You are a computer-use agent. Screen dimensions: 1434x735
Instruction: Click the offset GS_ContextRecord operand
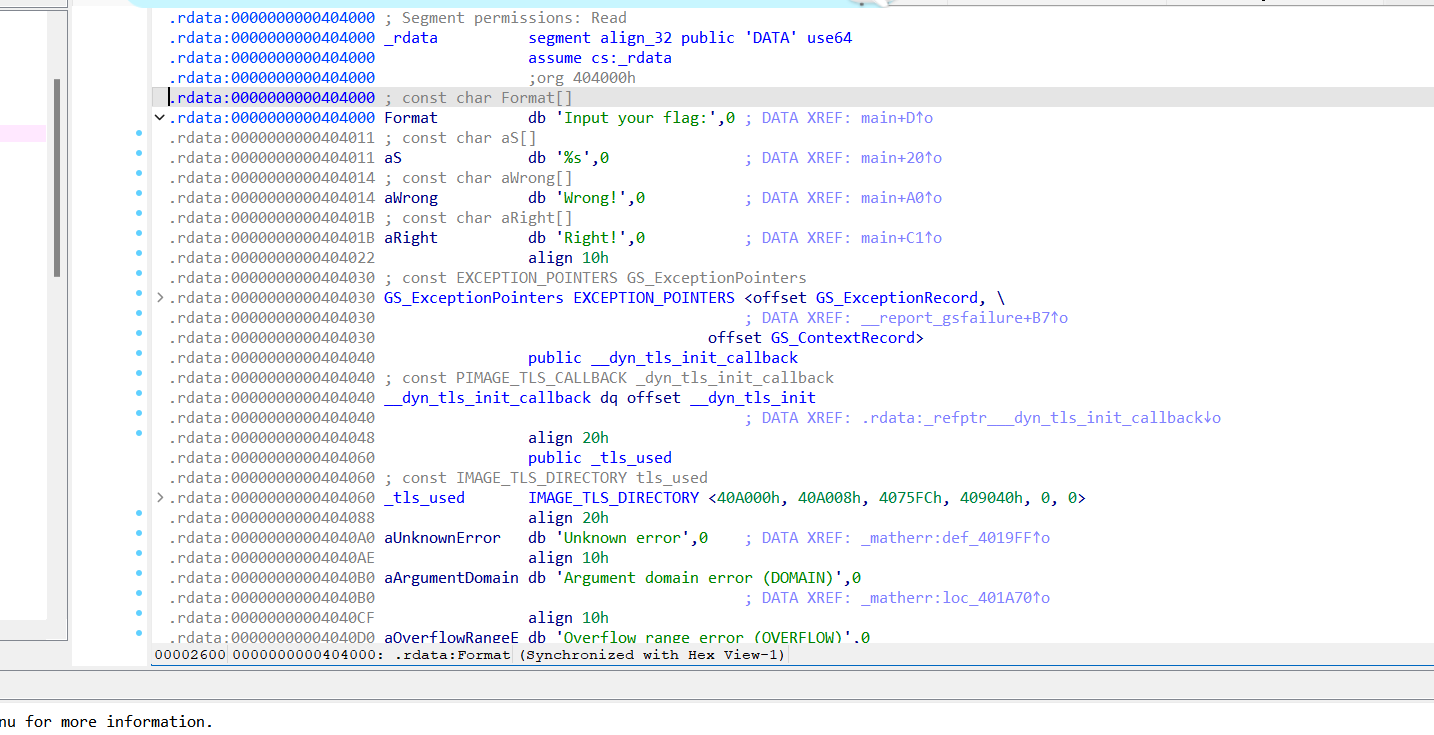click(811, 338)
